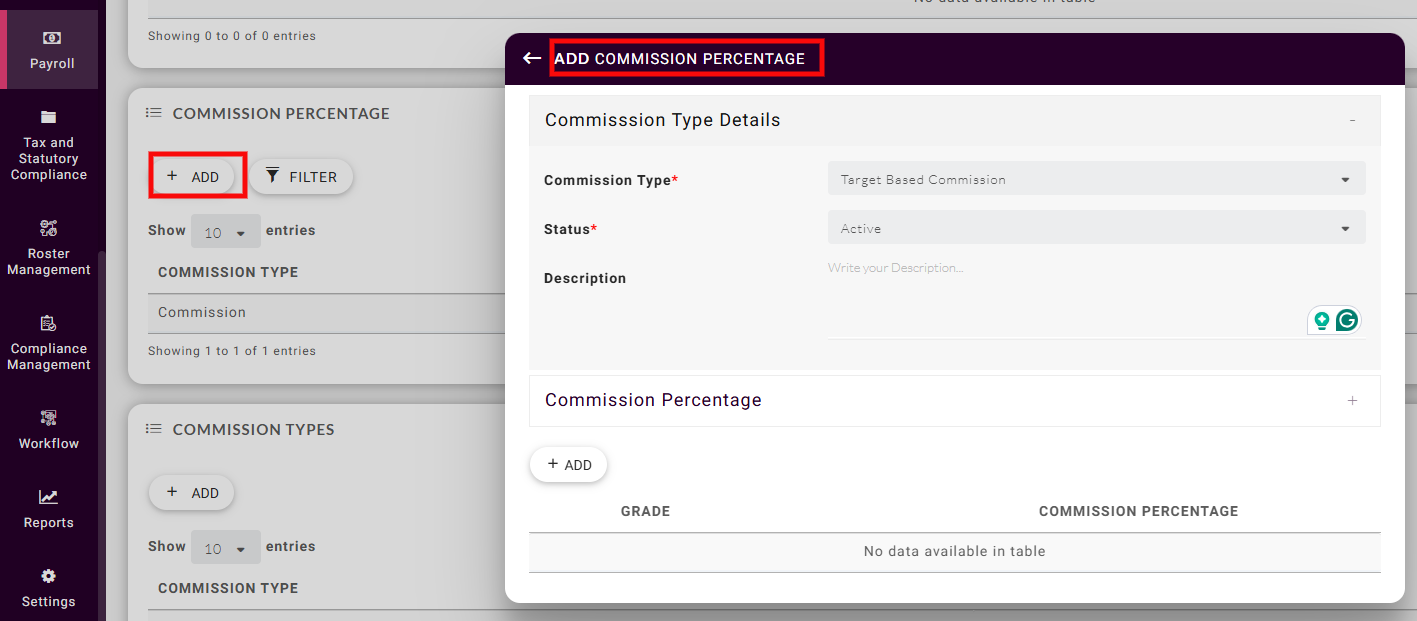This screenshot has height=621, width=1417.
Task: Click into the Description text field
Action: pos(1060,290)
